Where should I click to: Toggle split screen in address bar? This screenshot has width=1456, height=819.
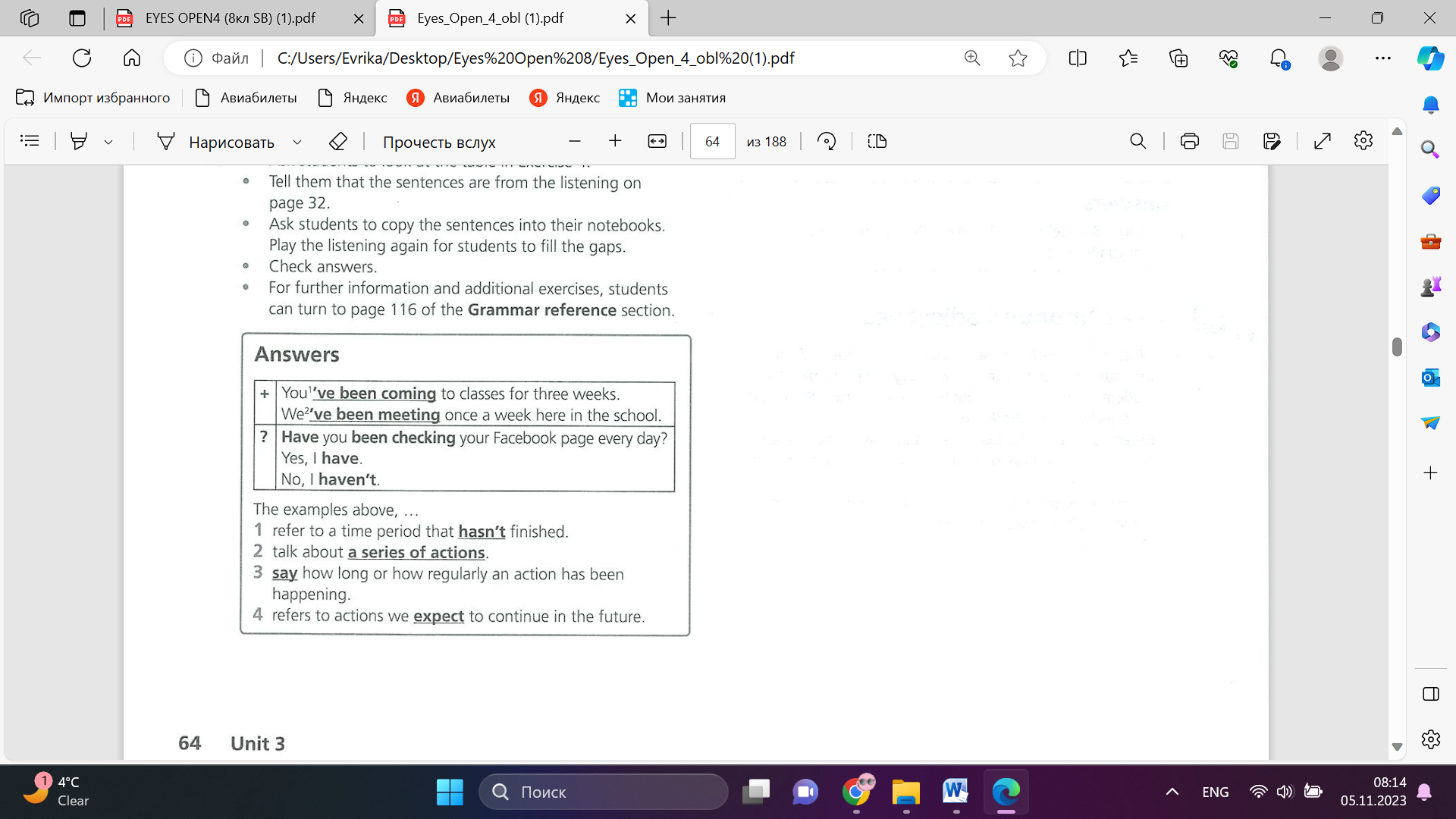(1077, 58)
